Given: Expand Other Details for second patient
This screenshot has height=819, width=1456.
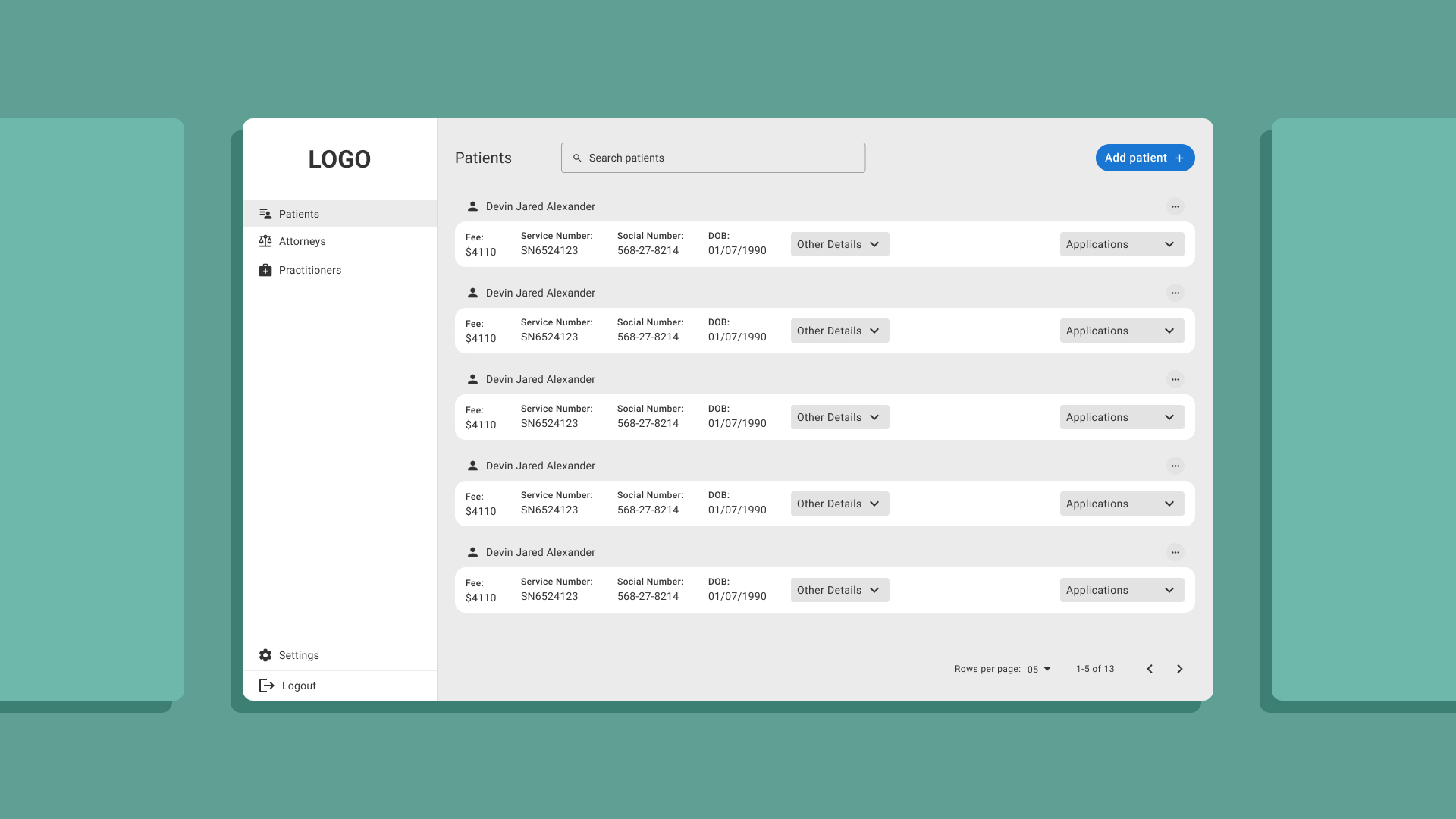Looking at the screenshot, I should pos(840,331).
